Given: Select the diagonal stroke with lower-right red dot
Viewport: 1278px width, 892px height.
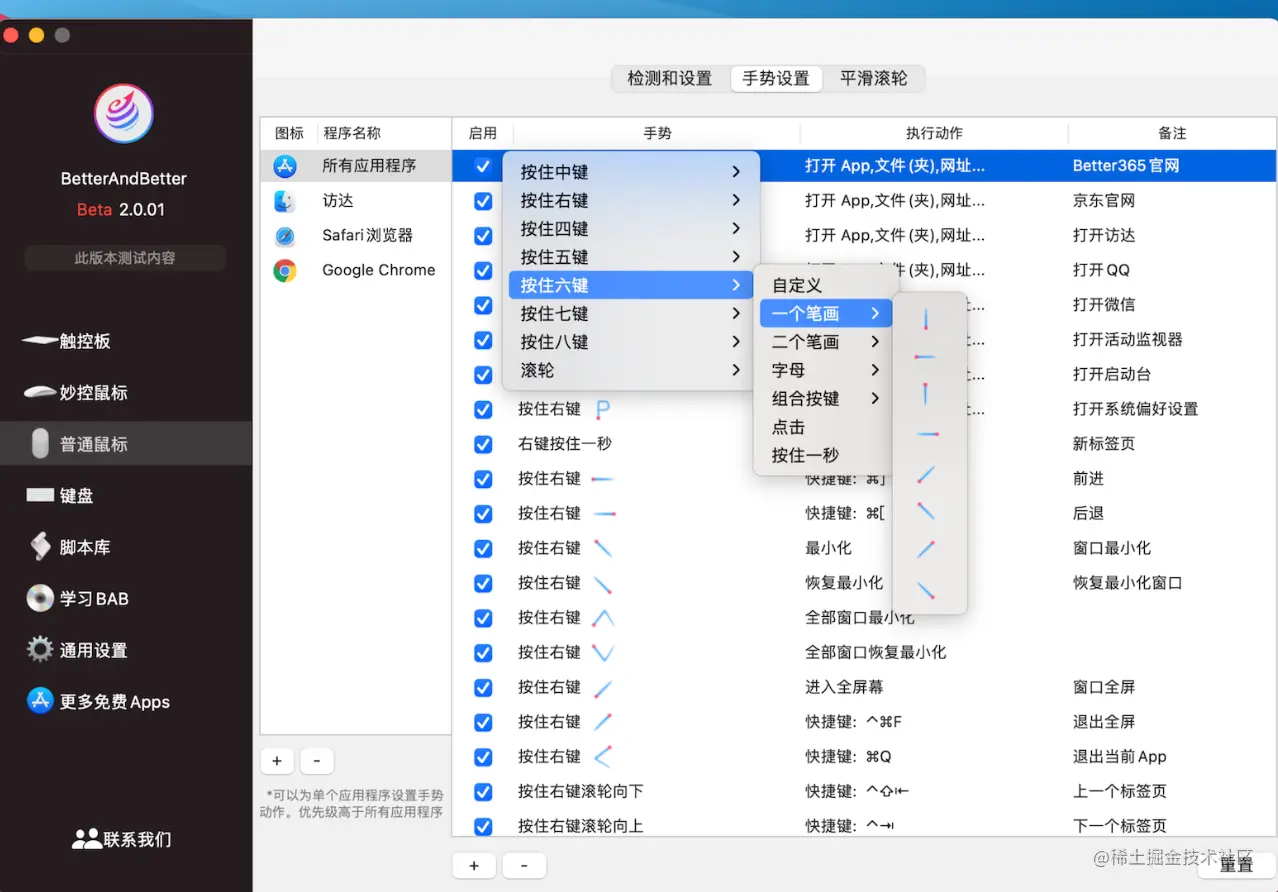Looking at the screenshot, I should point(927,590).
